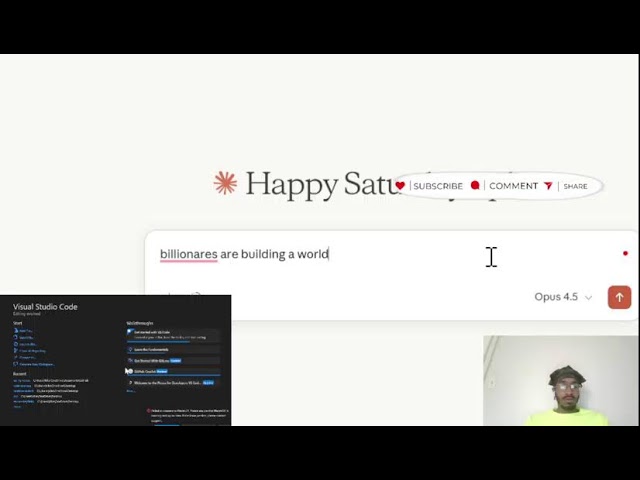
Task: Click into the chat prompt text field
Action: point(400,254)
